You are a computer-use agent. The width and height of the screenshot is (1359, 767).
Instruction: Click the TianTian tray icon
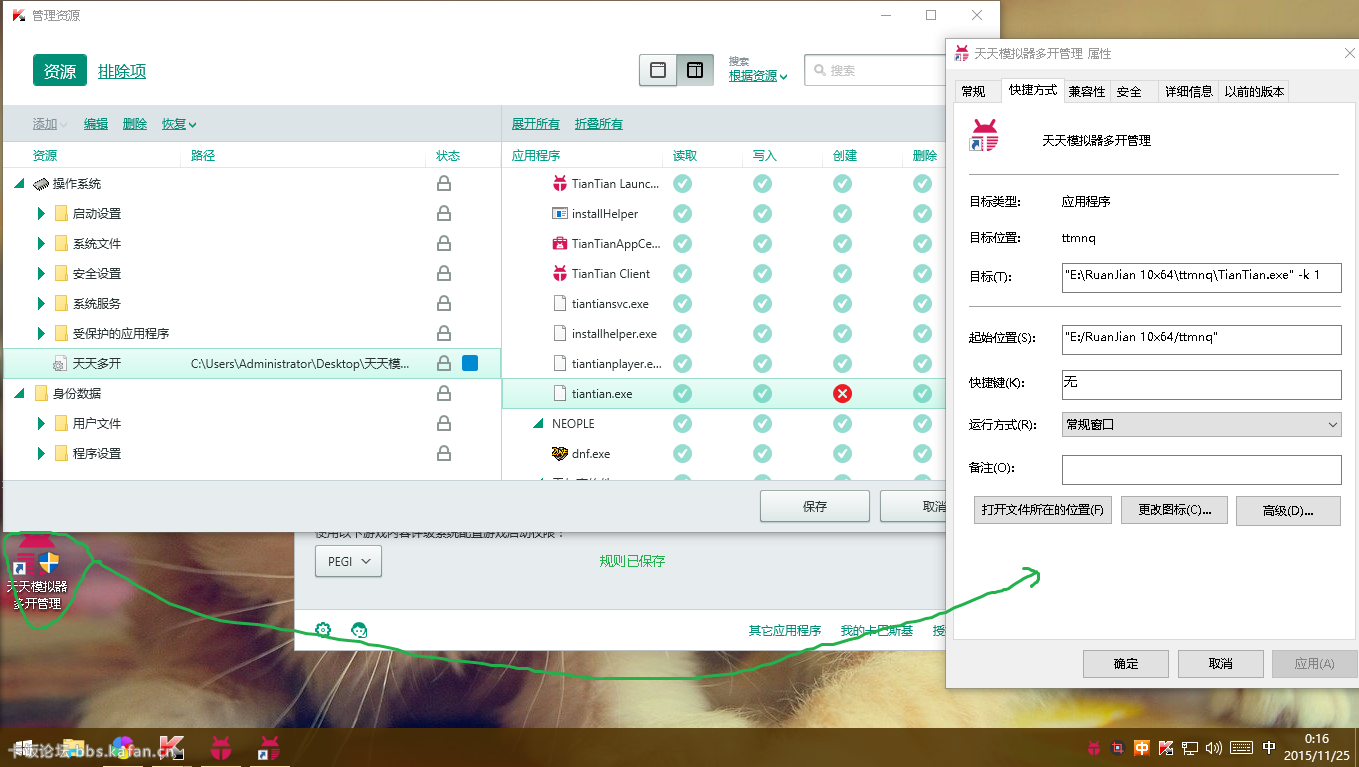click(x=1094, y=748)
